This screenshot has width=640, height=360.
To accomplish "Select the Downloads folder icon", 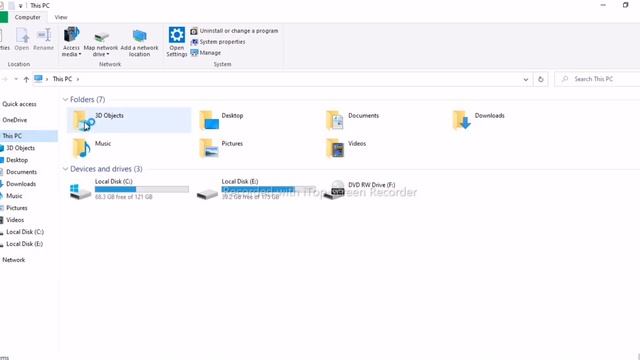I will [461, 120].
